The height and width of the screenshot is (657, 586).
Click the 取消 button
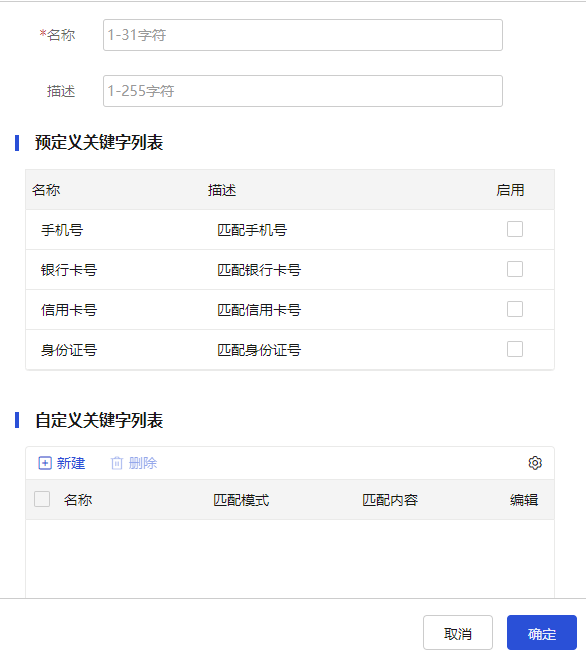458,633
